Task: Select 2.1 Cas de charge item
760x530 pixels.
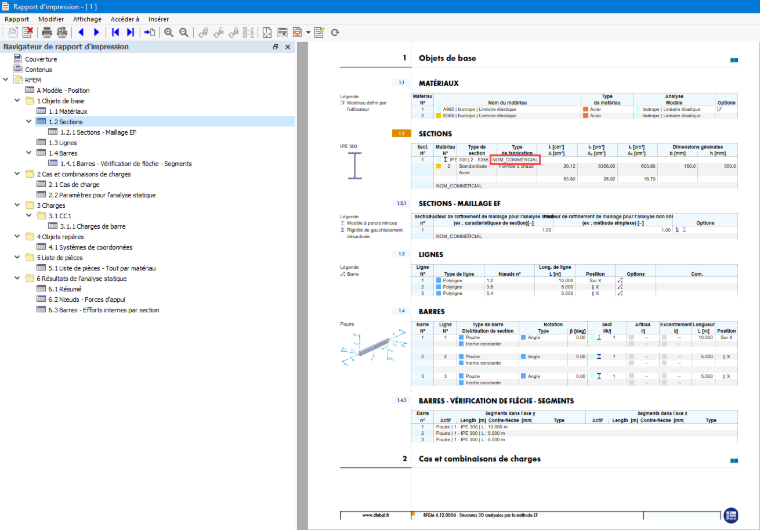Action: 74,184
